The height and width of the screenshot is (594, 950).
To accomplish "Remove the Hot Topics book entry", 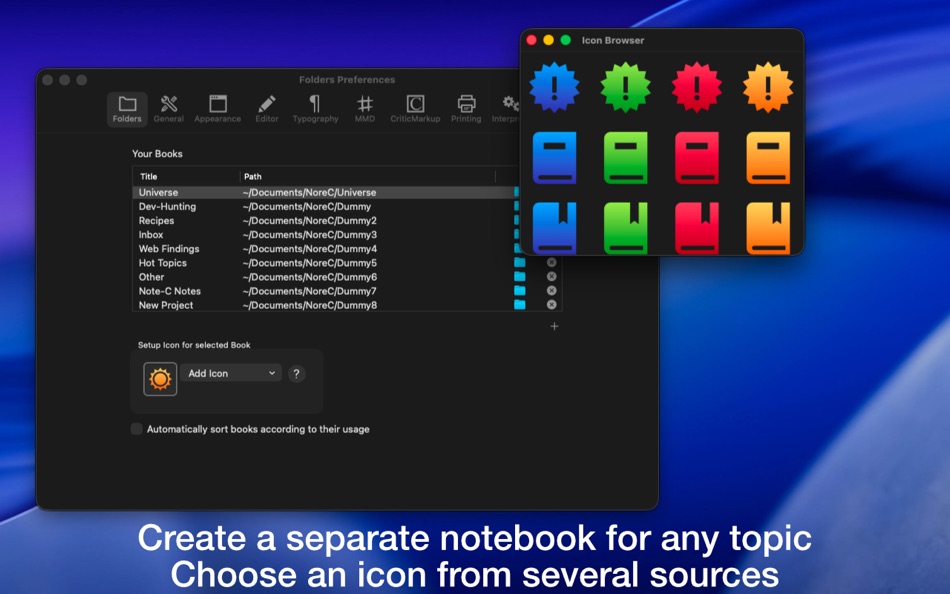I will 551,263.
